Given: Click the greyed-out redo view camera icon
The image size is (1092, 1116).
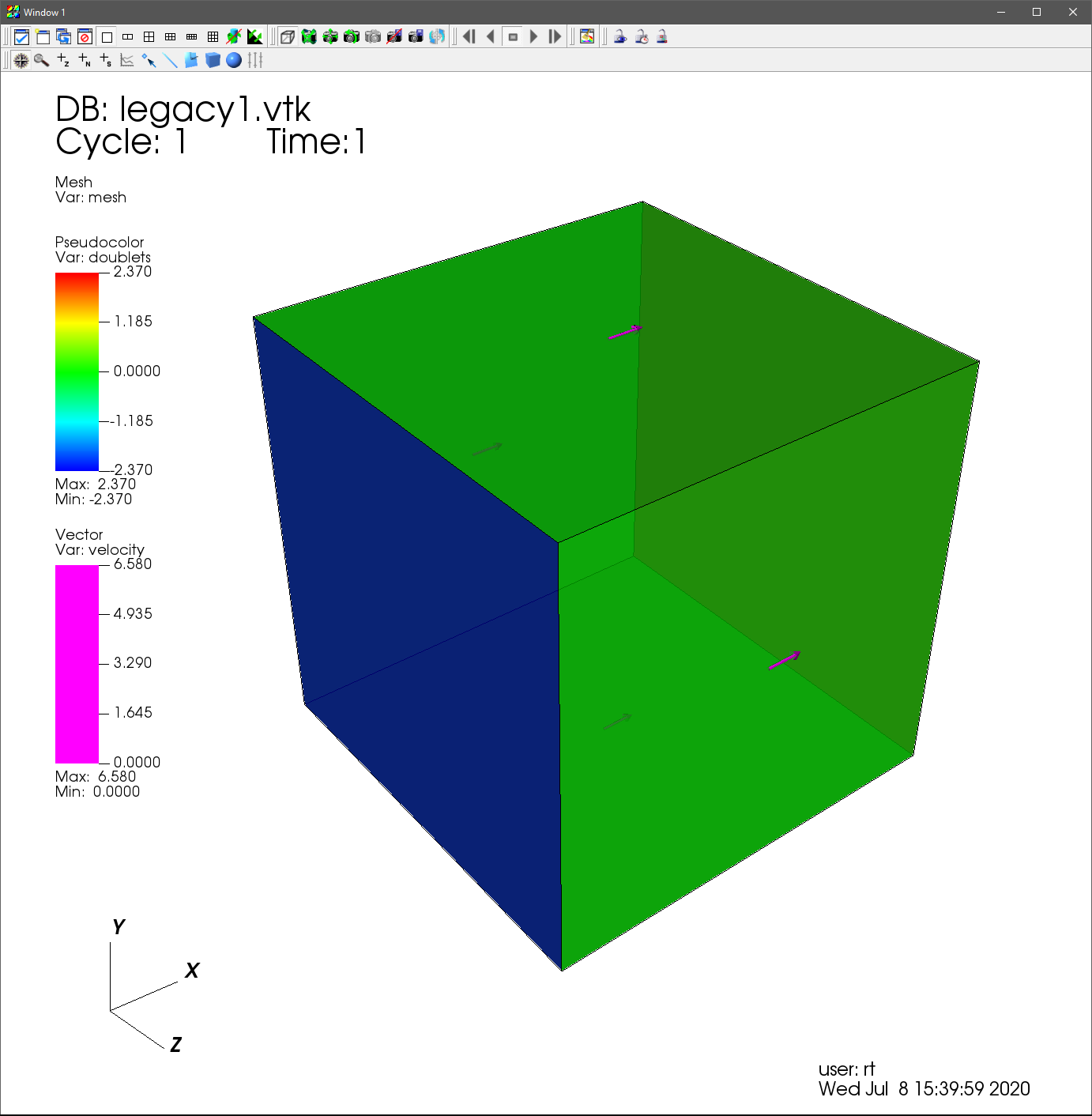Looking at the screenshot, I should 373,36.
